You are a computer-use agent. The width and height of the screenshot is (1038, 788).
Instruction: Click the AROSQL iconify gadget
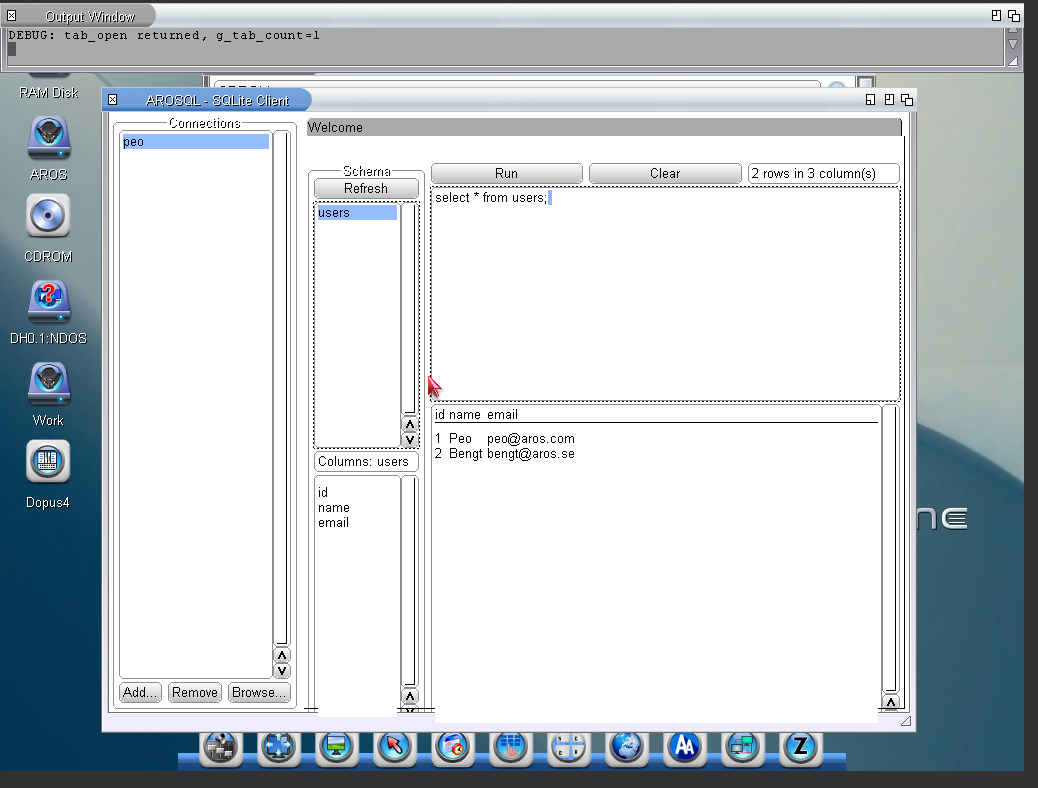871,100
